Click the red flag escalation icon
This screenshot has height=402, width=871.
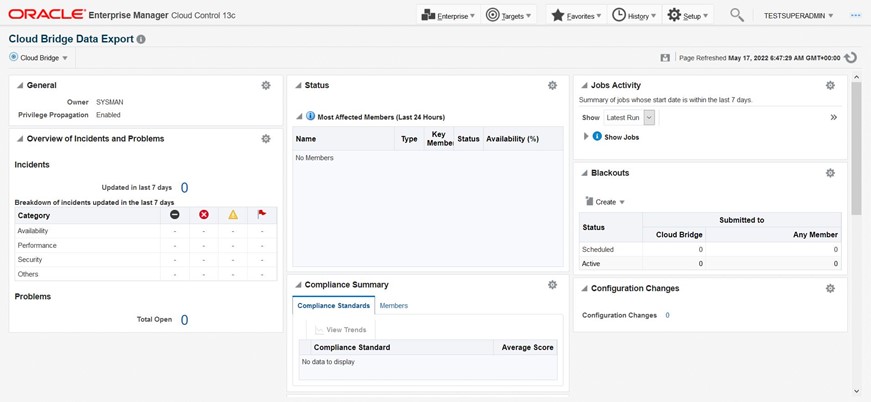(262, 214)
